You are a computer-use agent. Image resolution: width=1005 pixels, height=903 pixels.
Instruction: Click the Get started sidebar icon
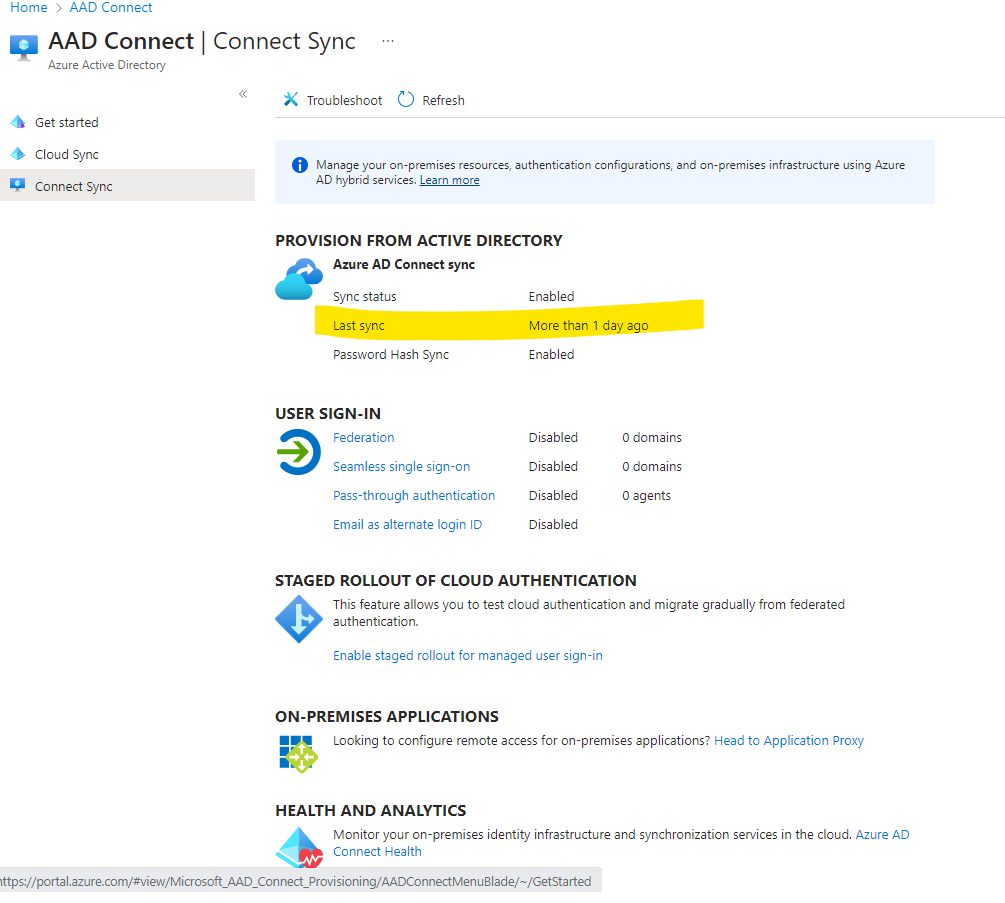click(x=18, y=122)
